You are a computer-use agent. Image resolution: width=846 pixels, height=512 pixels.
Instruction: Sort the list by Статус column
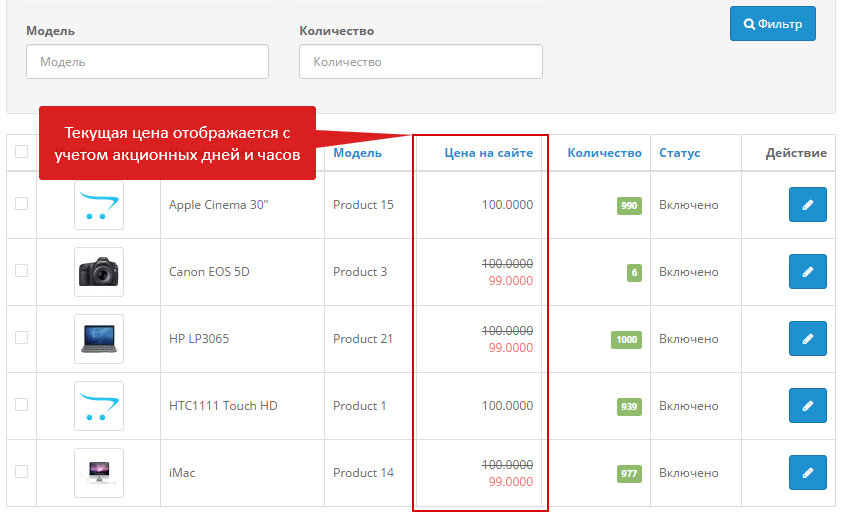click(x=679, y=153)
